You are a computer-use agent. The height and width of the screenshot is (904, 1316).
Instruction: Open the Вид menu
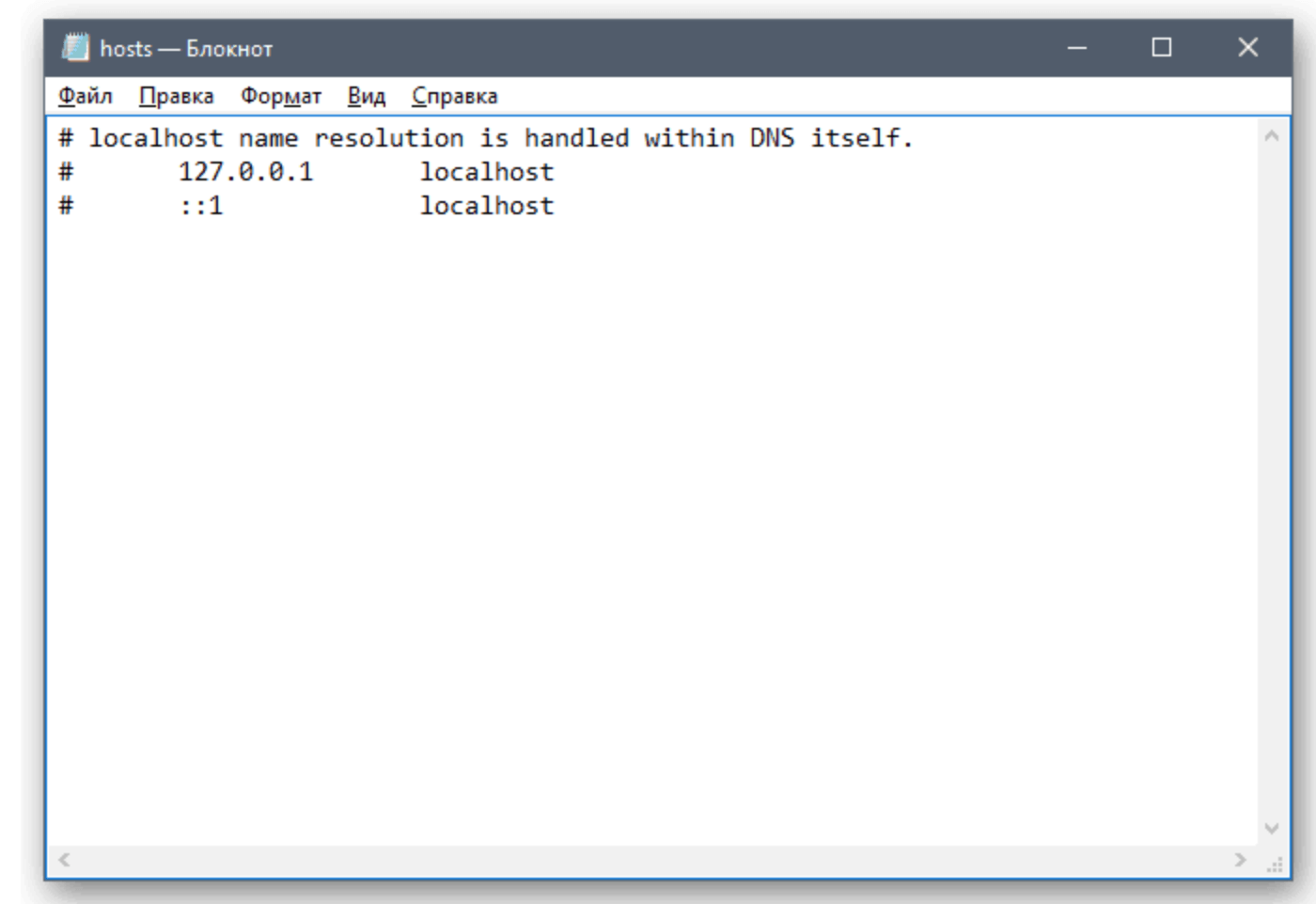(x=366, y=96)
